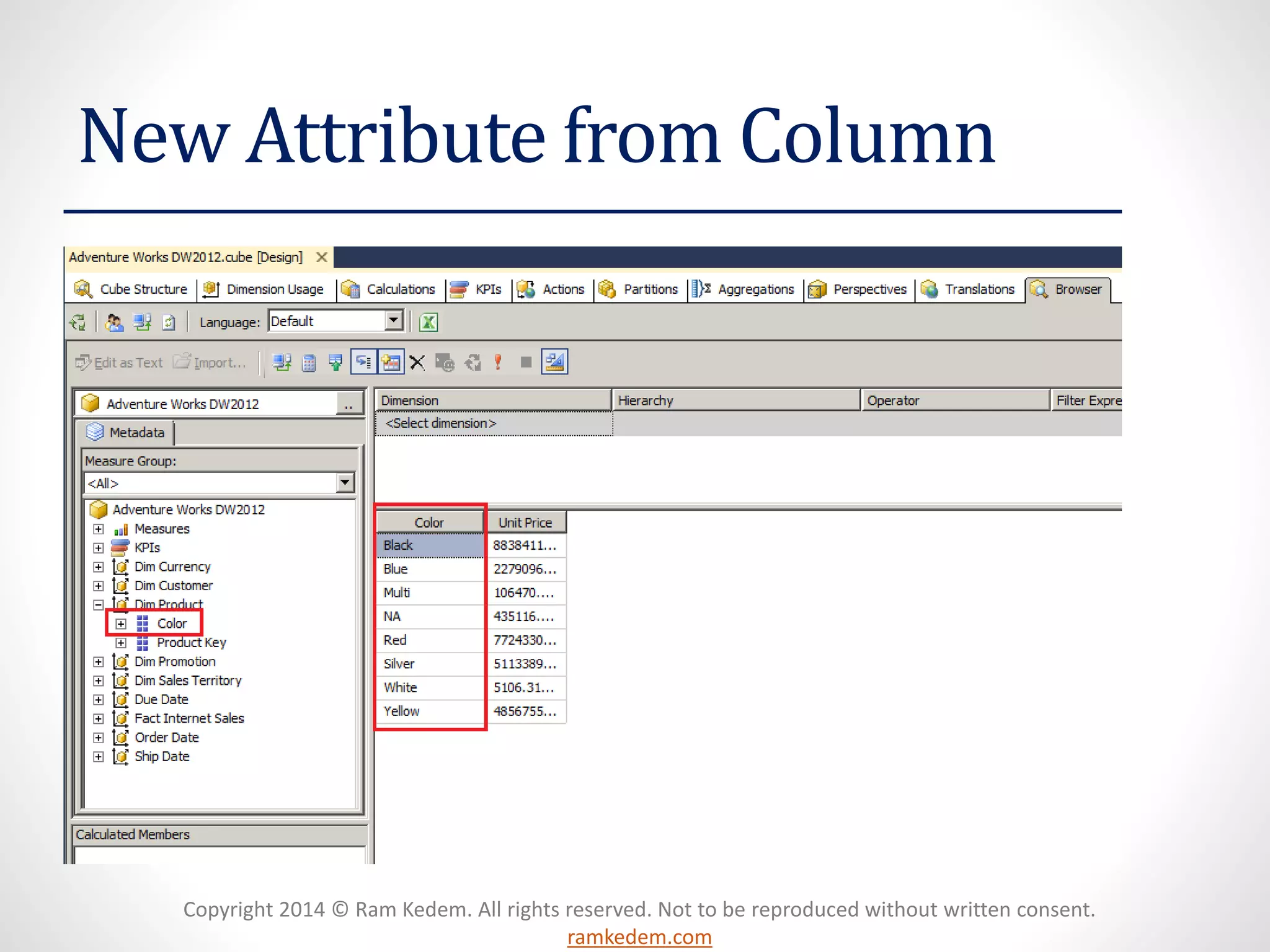Click the top-left Process refresh icon
The height and width of the screenshot is (952, 1270).
point(78,322)
